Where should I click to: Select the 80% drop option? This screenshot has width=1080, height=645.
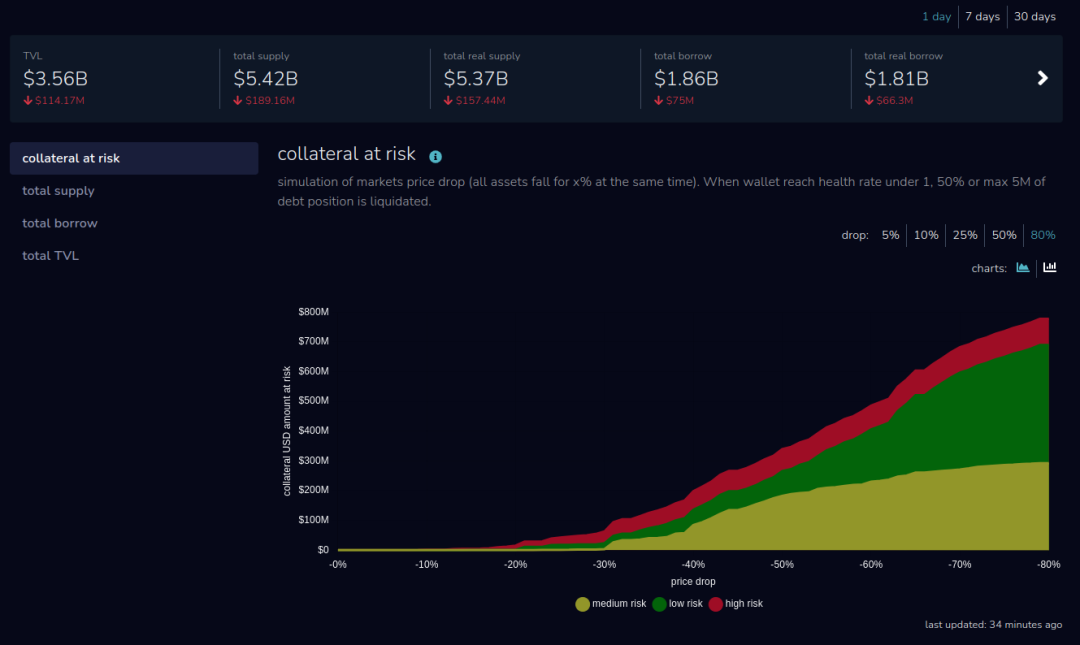click(x=1042, y=235)
